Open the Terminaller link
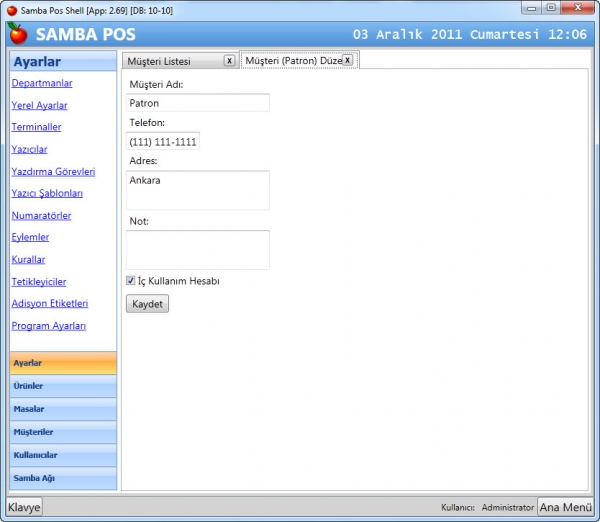This screenshot has width=600, height=522. click(36, 127)
